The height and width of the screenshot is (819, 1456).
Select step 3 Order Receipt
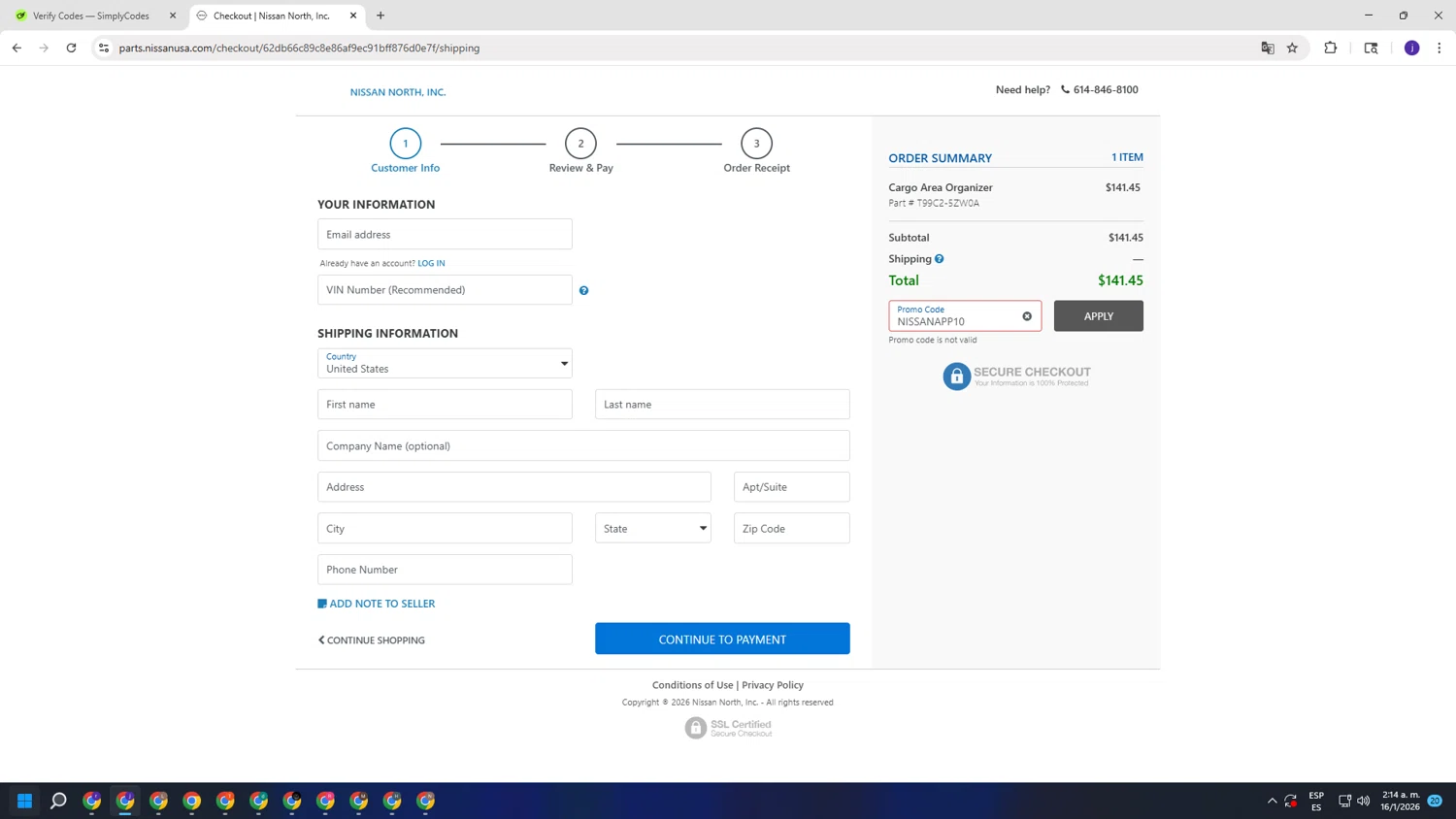(756, 150)
